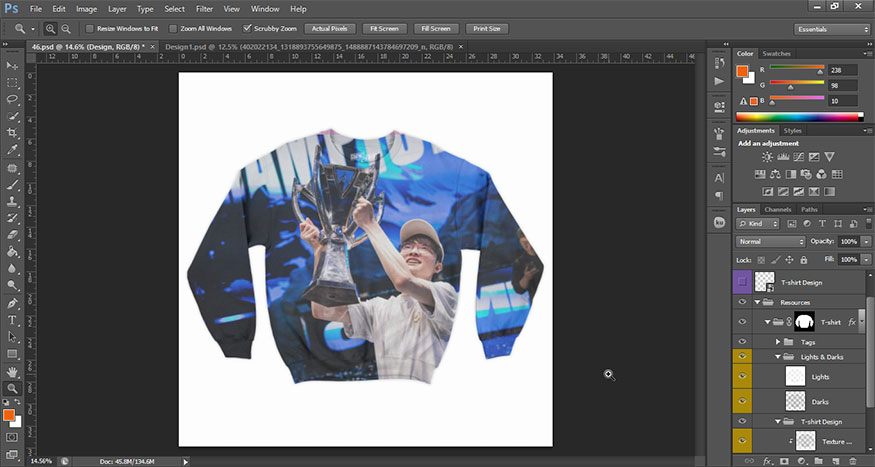The width and height of the screenshot is (875, 467).
Task: Hide the Texture layer
Action: (742, 441)
